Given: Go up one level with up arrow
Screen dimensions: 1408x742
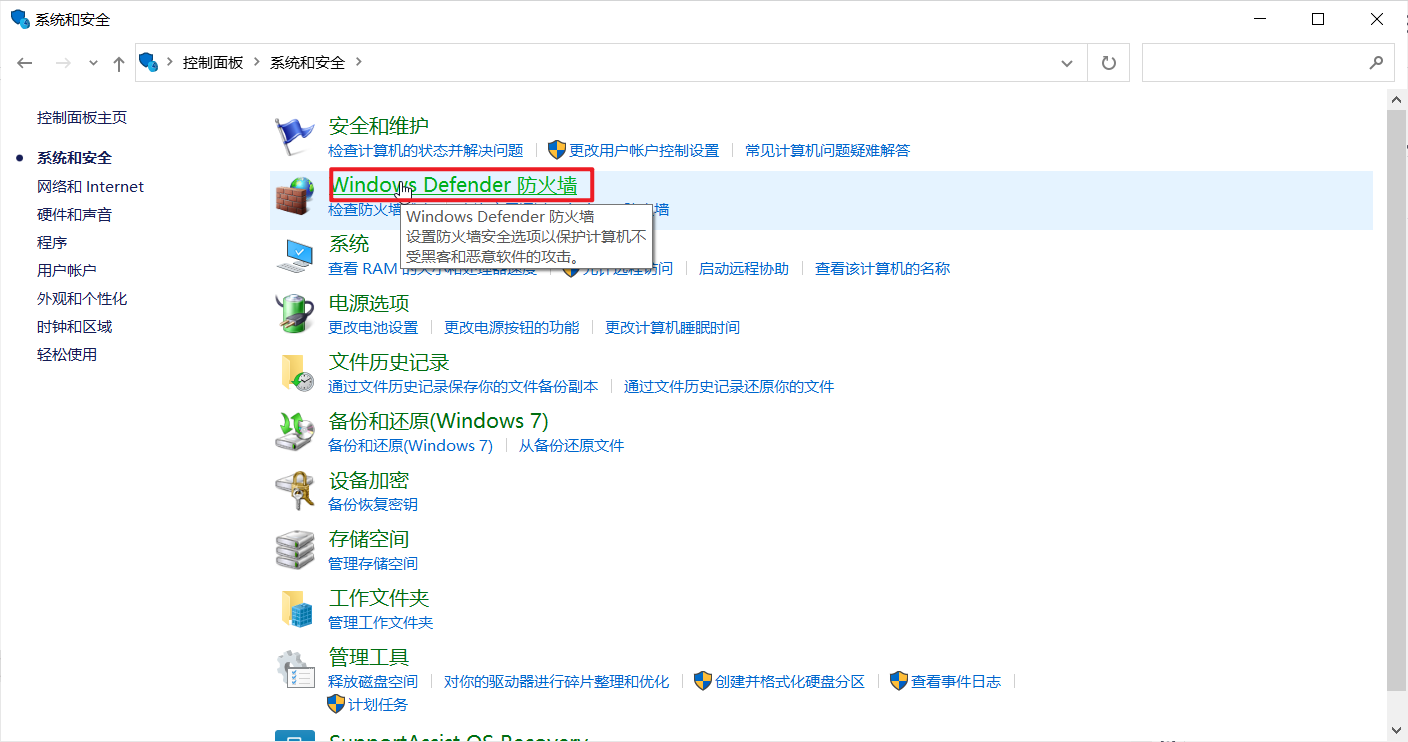Looking at the screenshot, I should 119,63.
